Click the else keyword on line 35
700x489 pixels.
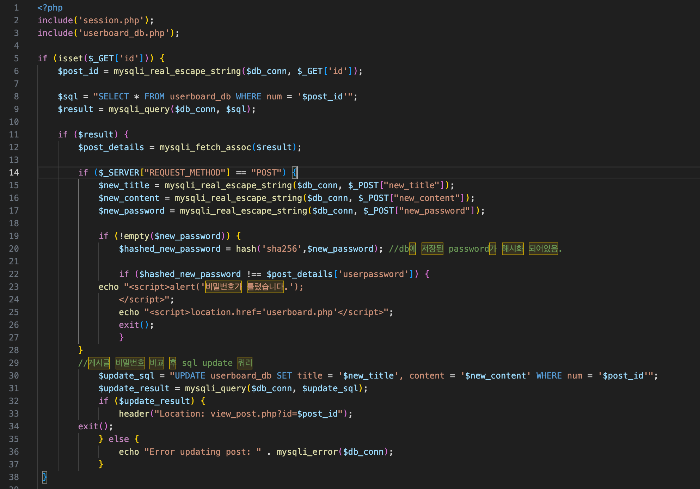coord(119,439)
